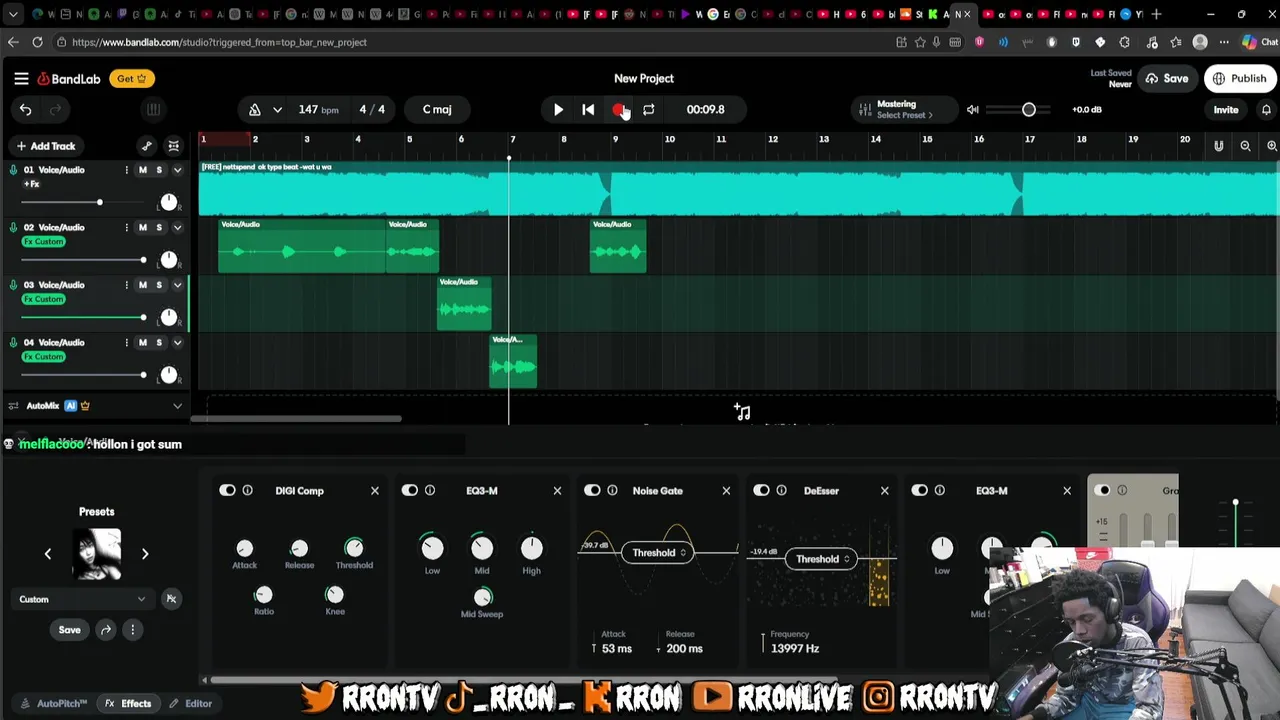Screen dimensions: 1280x720
Task: Switch to the Effects tab
Action: (x=128, y=704)
